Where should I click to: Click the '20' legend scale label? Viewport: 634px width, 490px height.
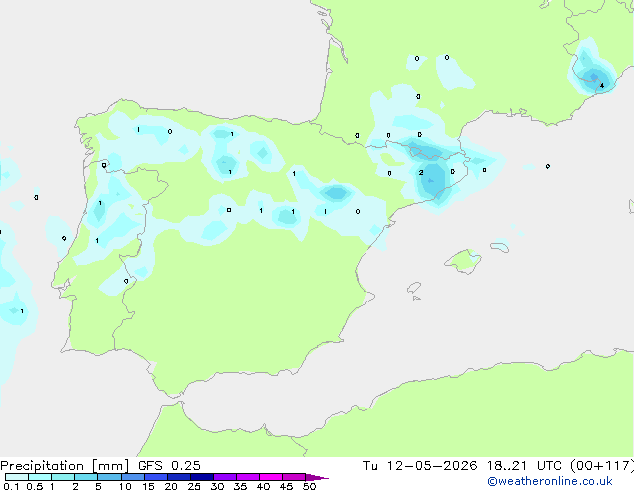tap(171, 486)
